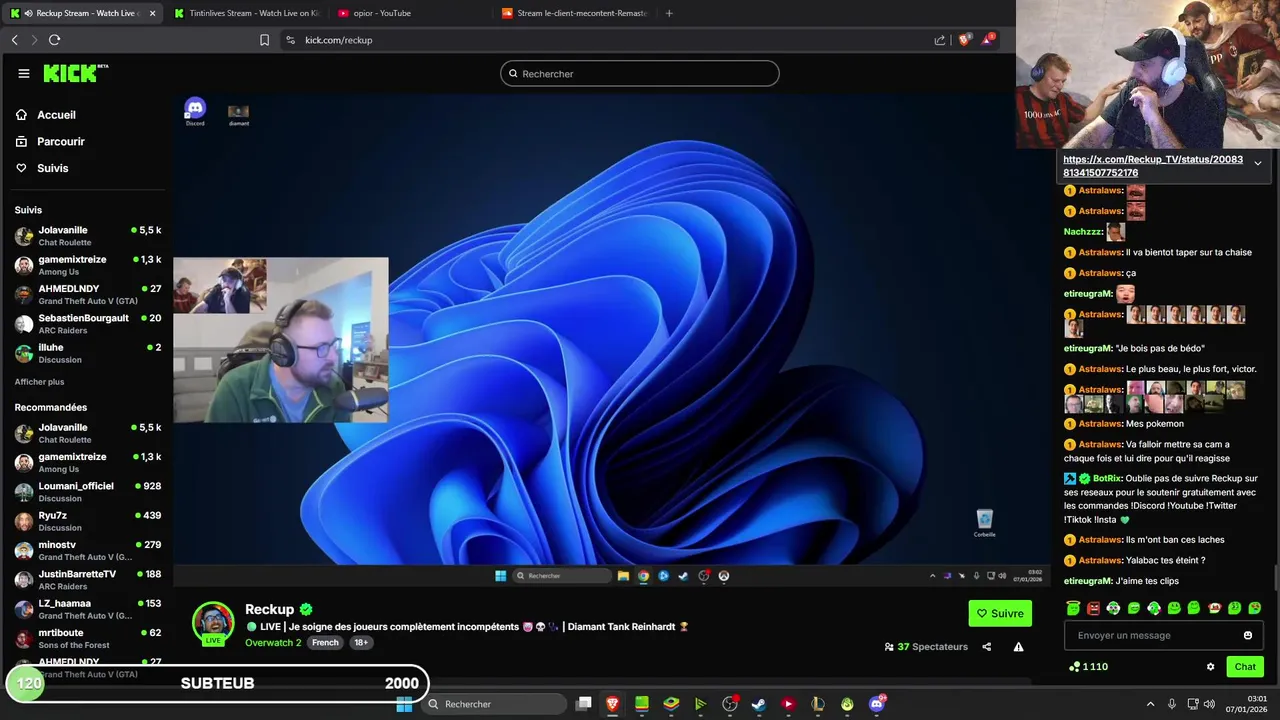Open mrtiboute recommended channel
Viewport: 1280px width, 720px height.
88,638
